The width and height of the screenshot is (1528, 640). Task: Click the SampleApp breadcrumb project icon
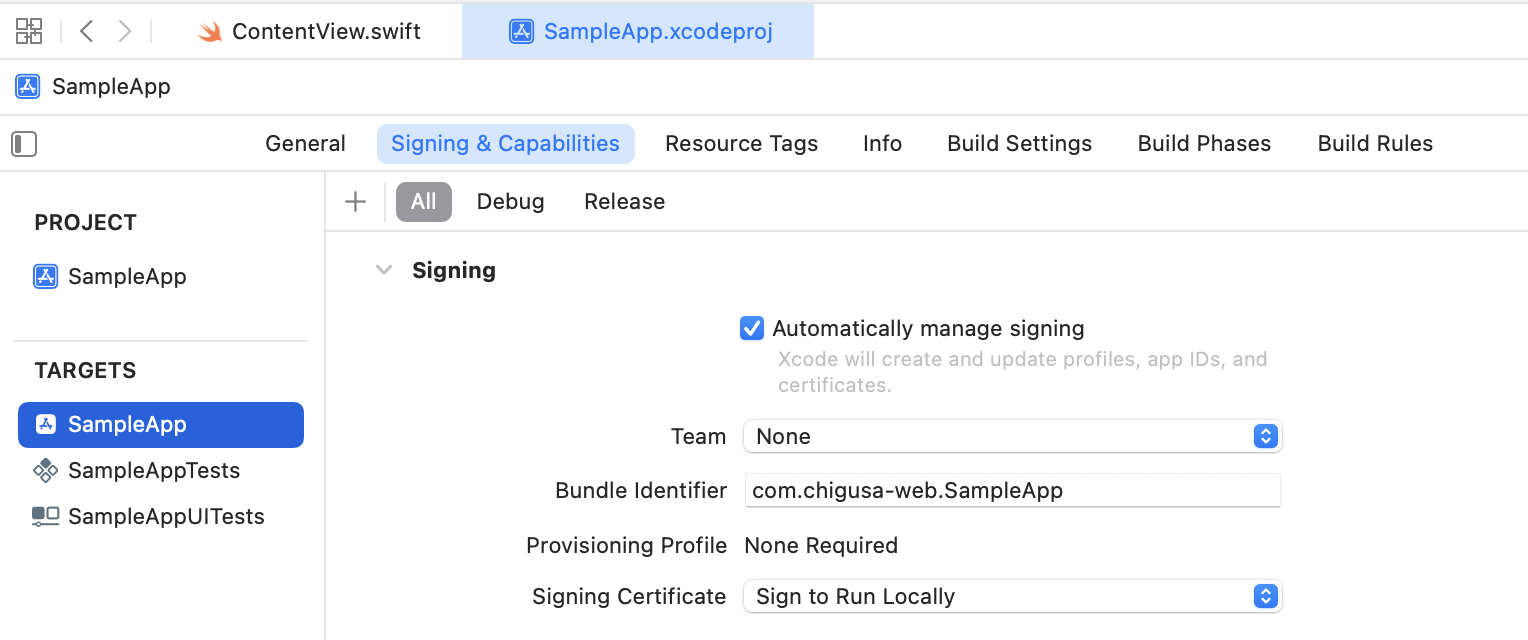point(28,87)
